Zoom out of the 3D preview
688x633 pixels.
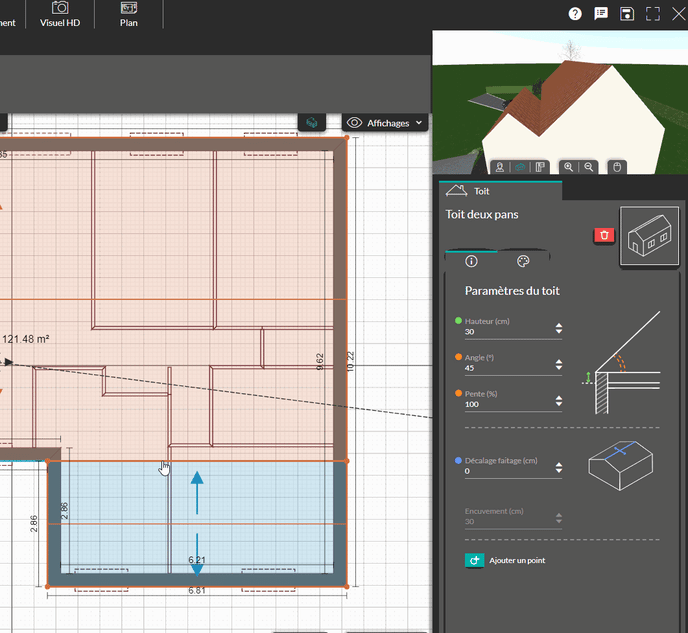coord(589,167)
